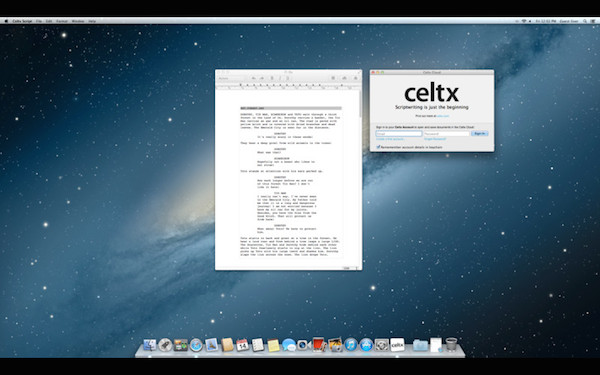Screen dimensions: 600x375
Task: Open the Format menu
Action: click(62, 21)
